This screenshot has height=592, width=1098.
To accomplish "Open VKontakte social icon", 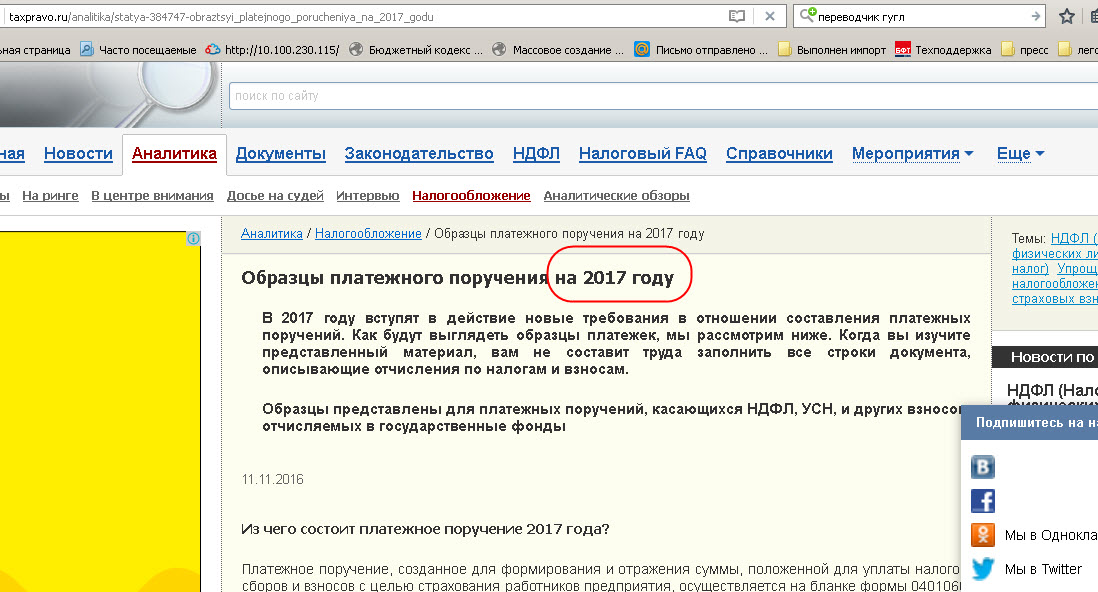I will [x=982, y=467].
